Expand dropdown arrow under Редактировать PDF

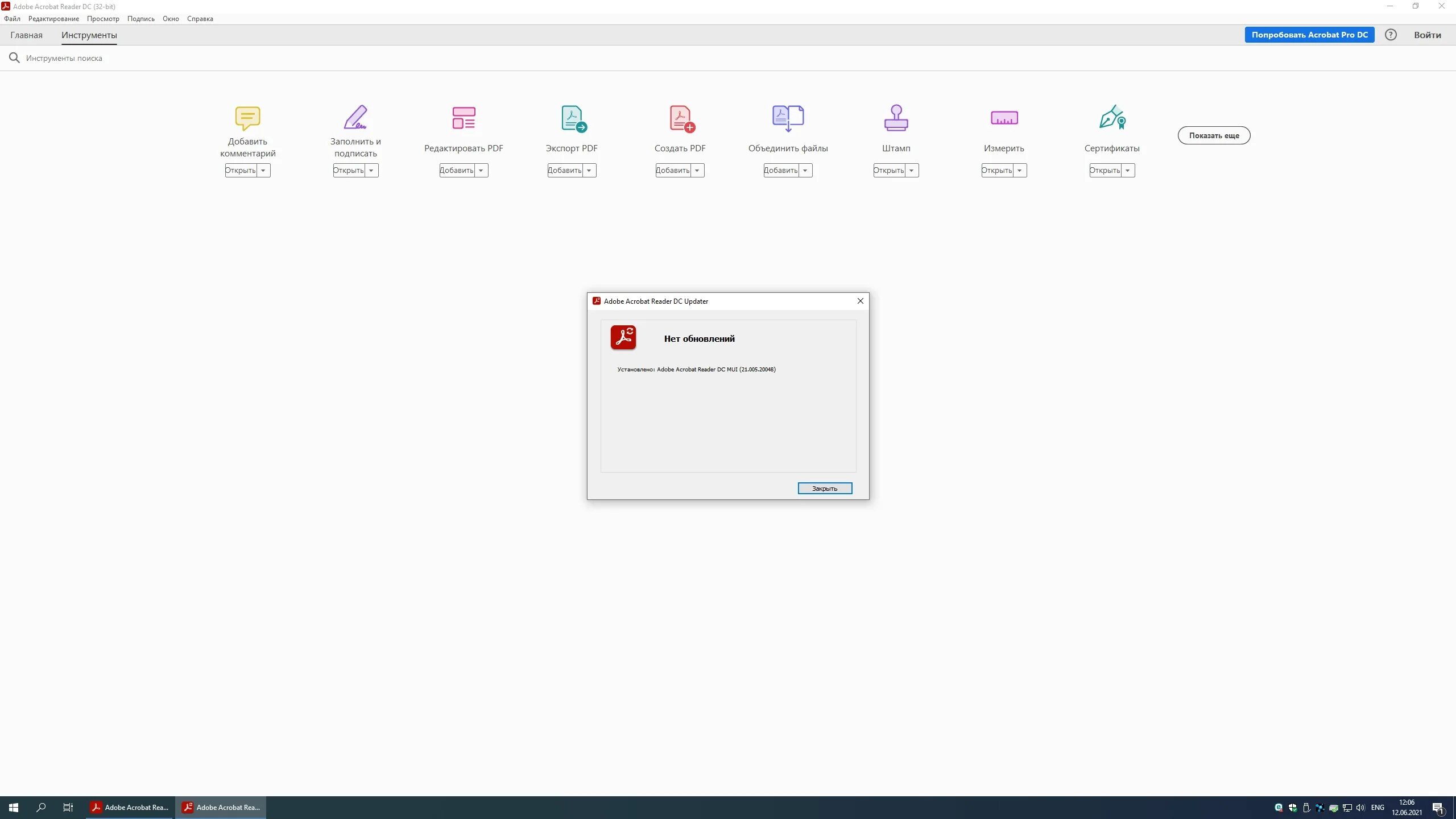481,171
